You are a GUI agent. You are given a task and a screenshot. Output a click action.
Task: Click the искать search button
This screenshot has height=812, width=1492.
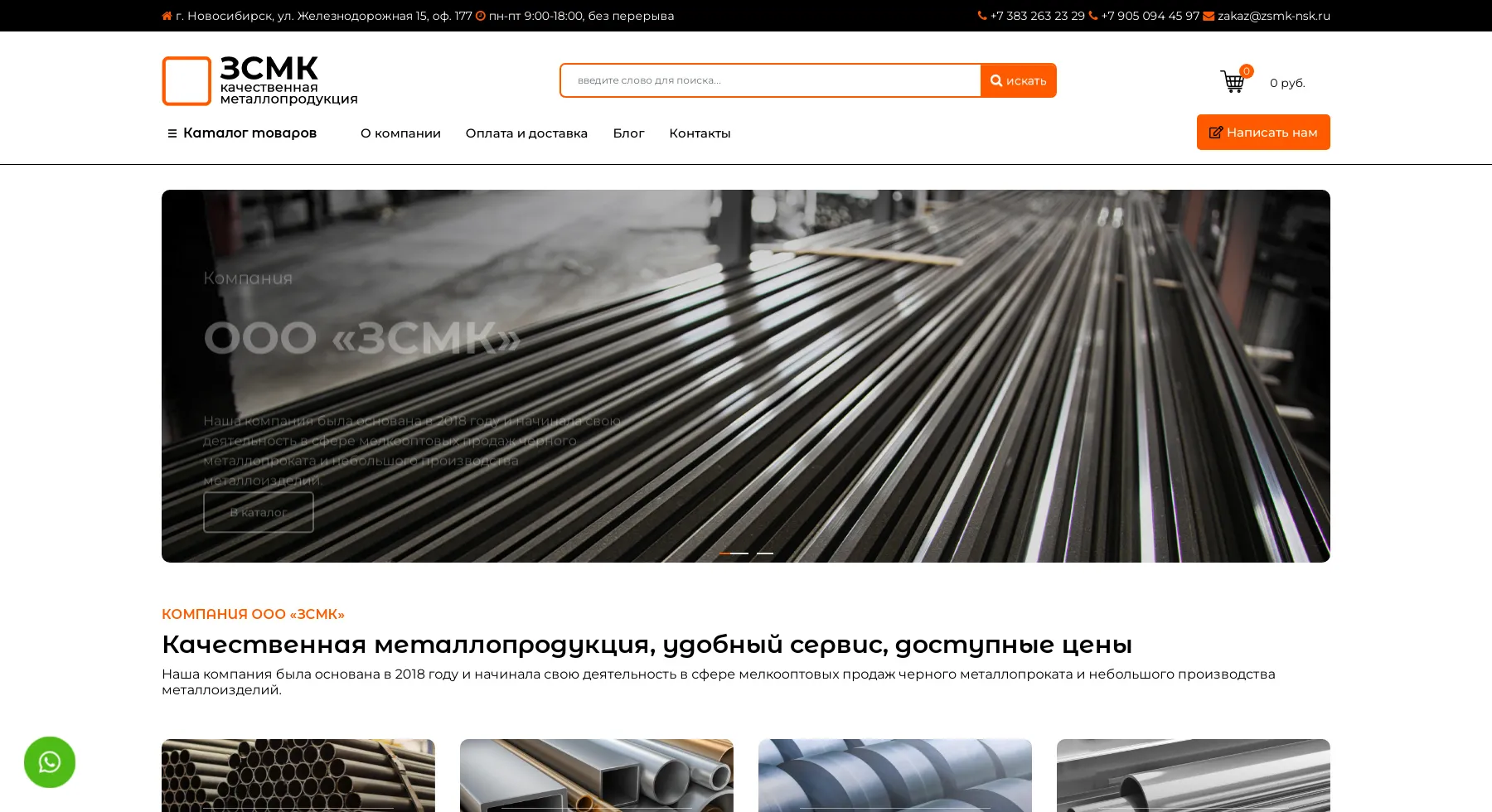[x=1018, y=80]
